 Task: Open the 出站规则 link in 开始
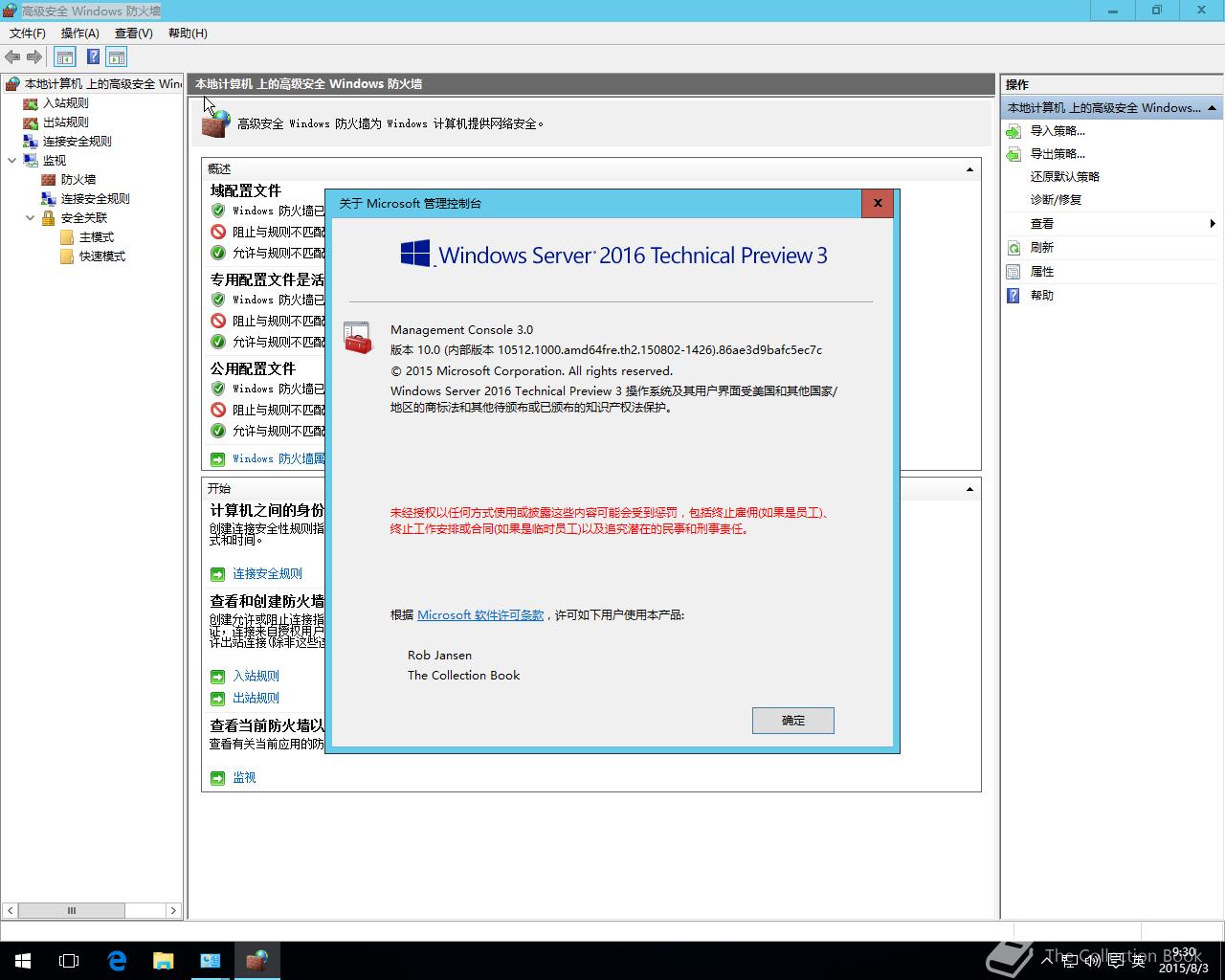click(x=256, y=699)
